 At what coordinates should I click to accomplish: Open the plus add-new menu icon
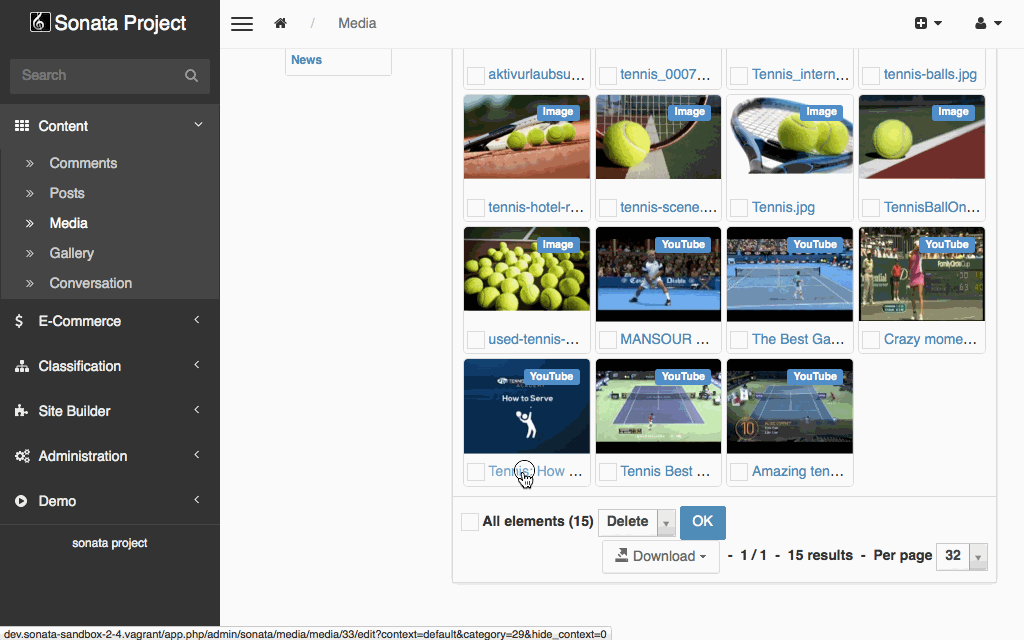click(927, 23)
